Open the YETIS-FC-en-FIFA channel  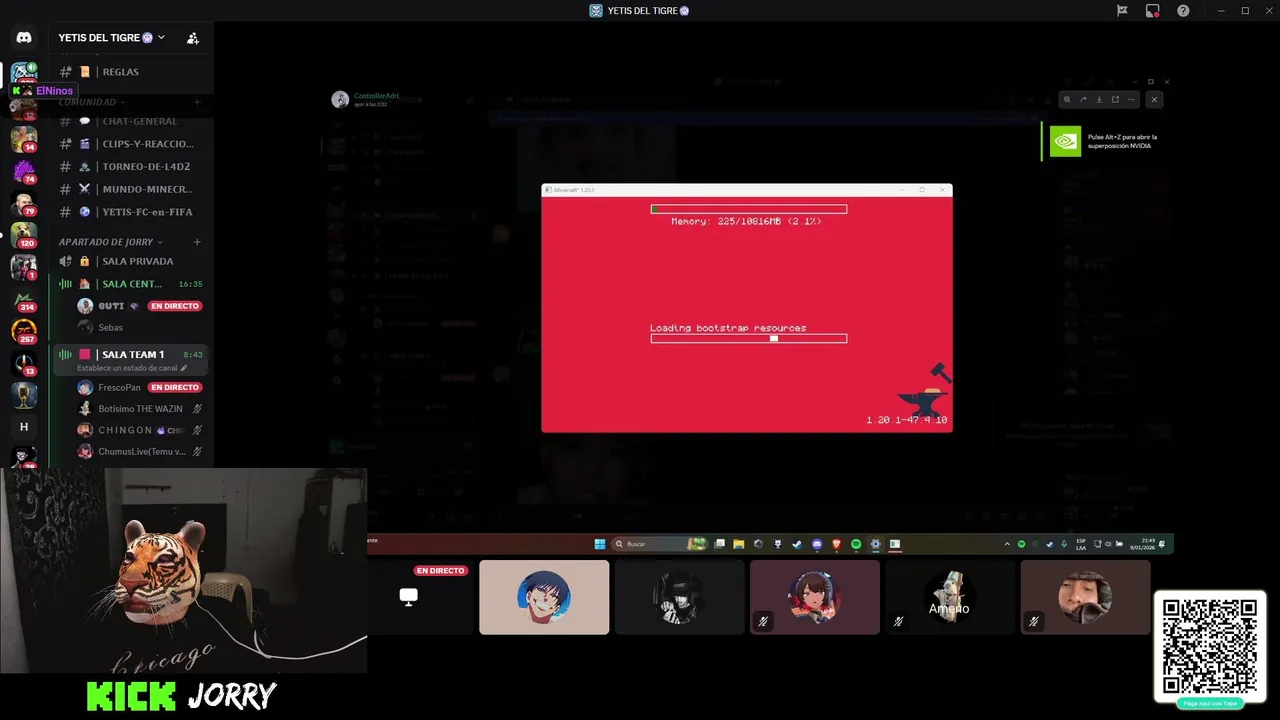[130, 212]
